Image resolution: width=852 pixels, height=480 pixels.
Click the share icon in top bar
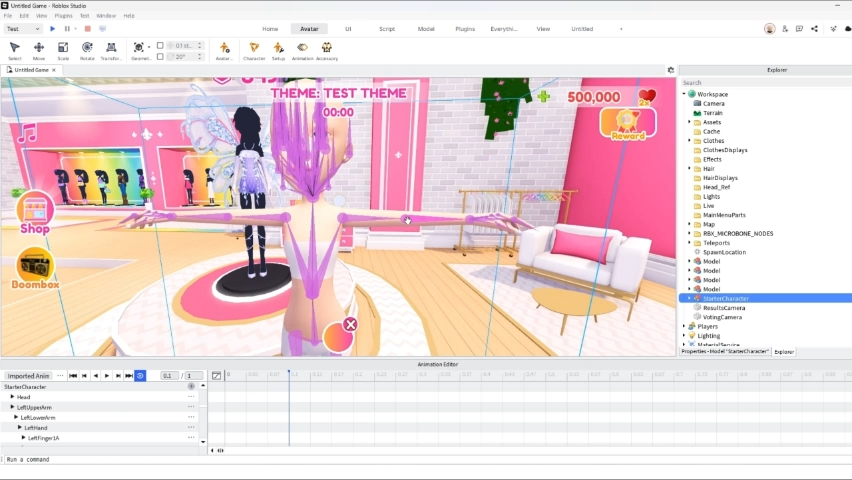(x=814, y=29)
